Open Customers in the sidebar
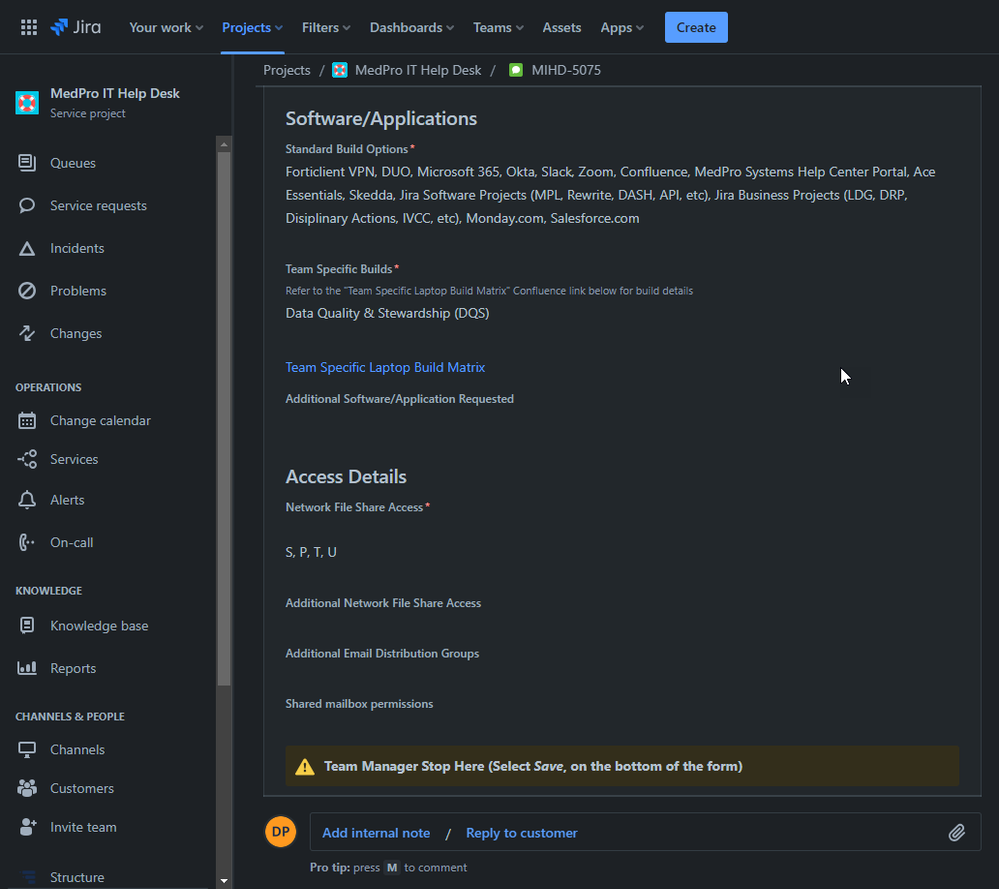999x889 pixels. (x=82, y=788)
